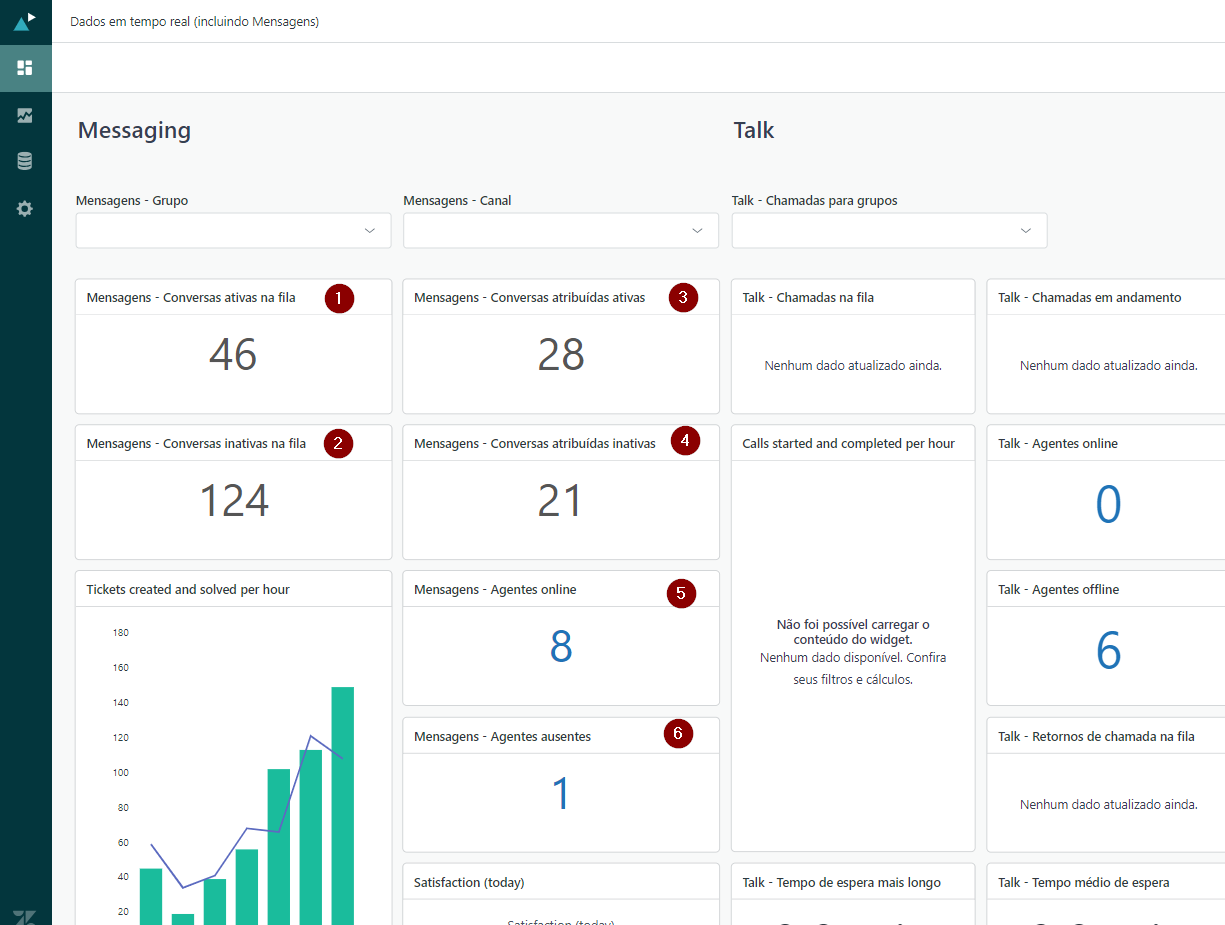This screenshot has width=1225, height=925.
Task: Click the Talk - Agentes offline value 6
Action: tap(1108, 651)
